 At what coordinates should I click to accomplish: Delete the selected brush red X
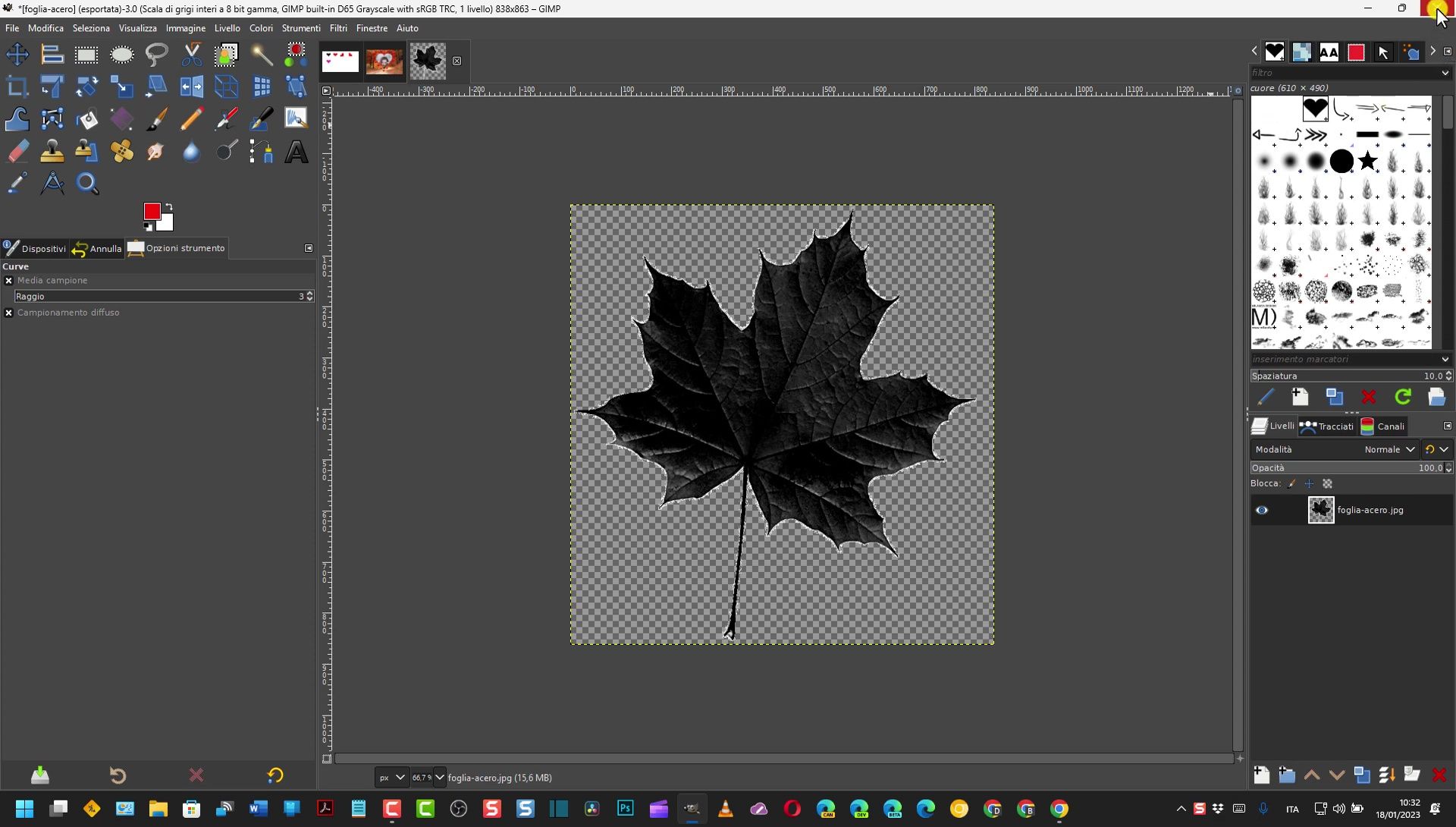[x=1368, y=397]
